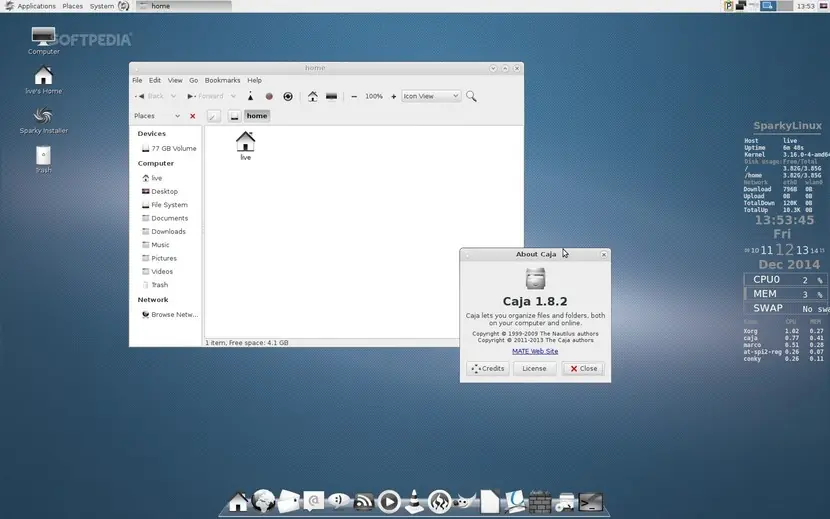Viewport: 830px width, 519px height.
Task: Select Pictures in Places sidebar
Action: click(159, 258)
